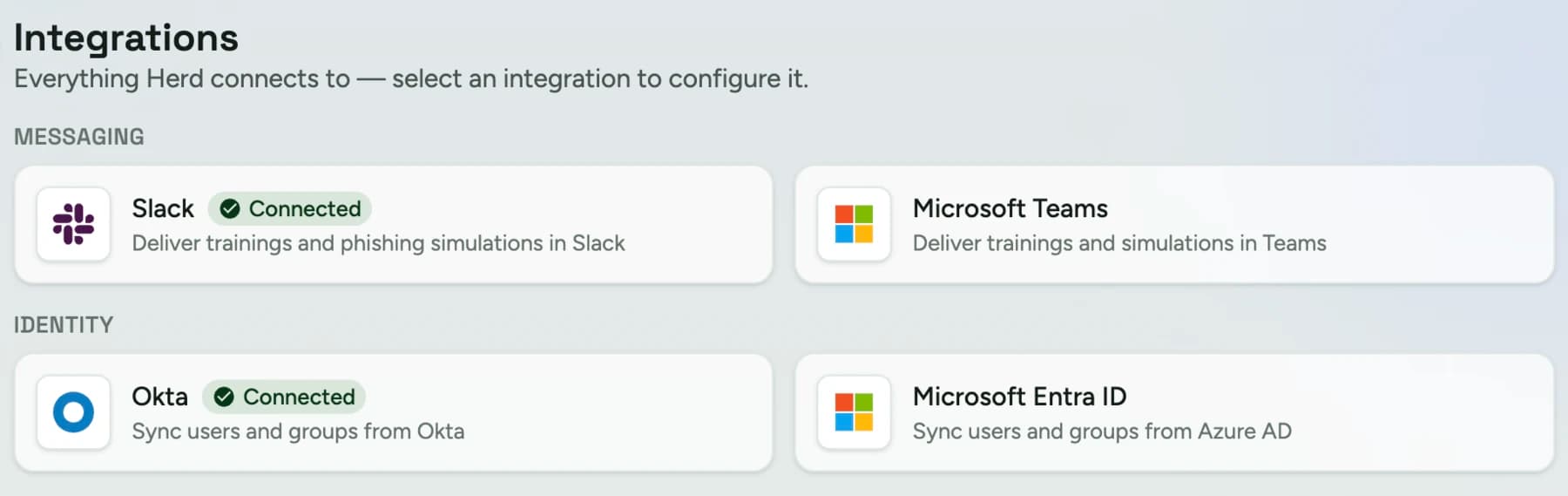
Task: Click 'Sync users and groups from Azure AD'
Action: [1102, 431]
